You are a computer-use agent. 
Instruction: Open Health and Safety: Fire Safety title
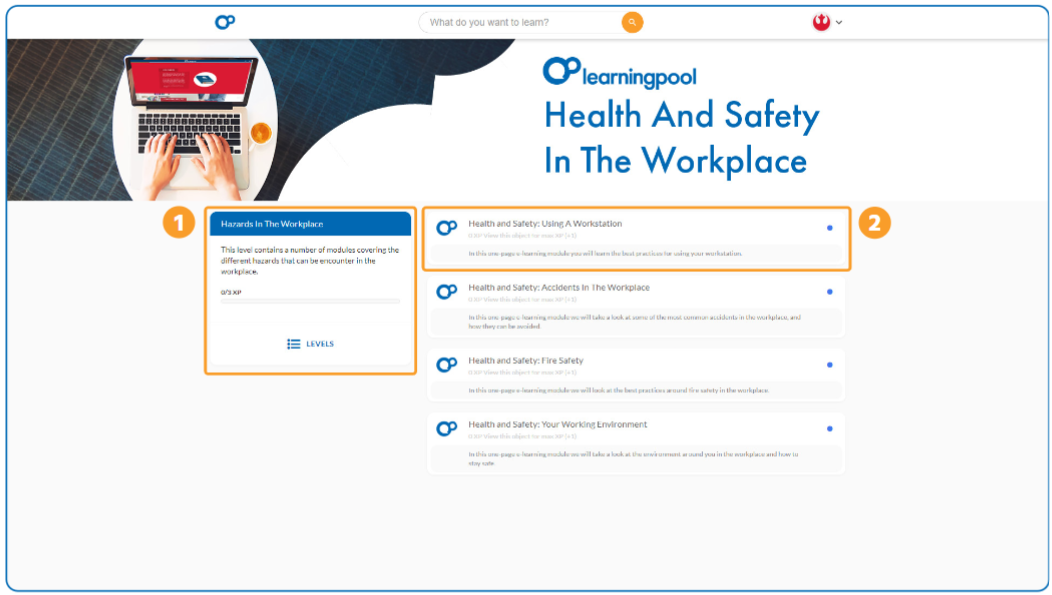pos(525,361)
